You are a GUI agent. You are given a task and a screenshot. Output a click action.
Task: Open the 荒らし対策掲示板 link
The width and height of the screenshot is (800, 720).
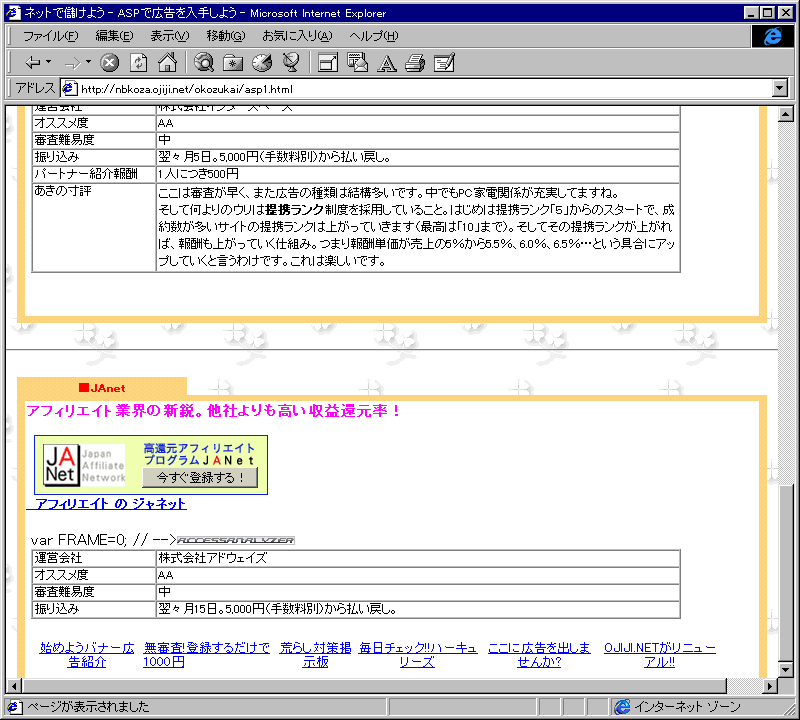(x=315, y=655)
